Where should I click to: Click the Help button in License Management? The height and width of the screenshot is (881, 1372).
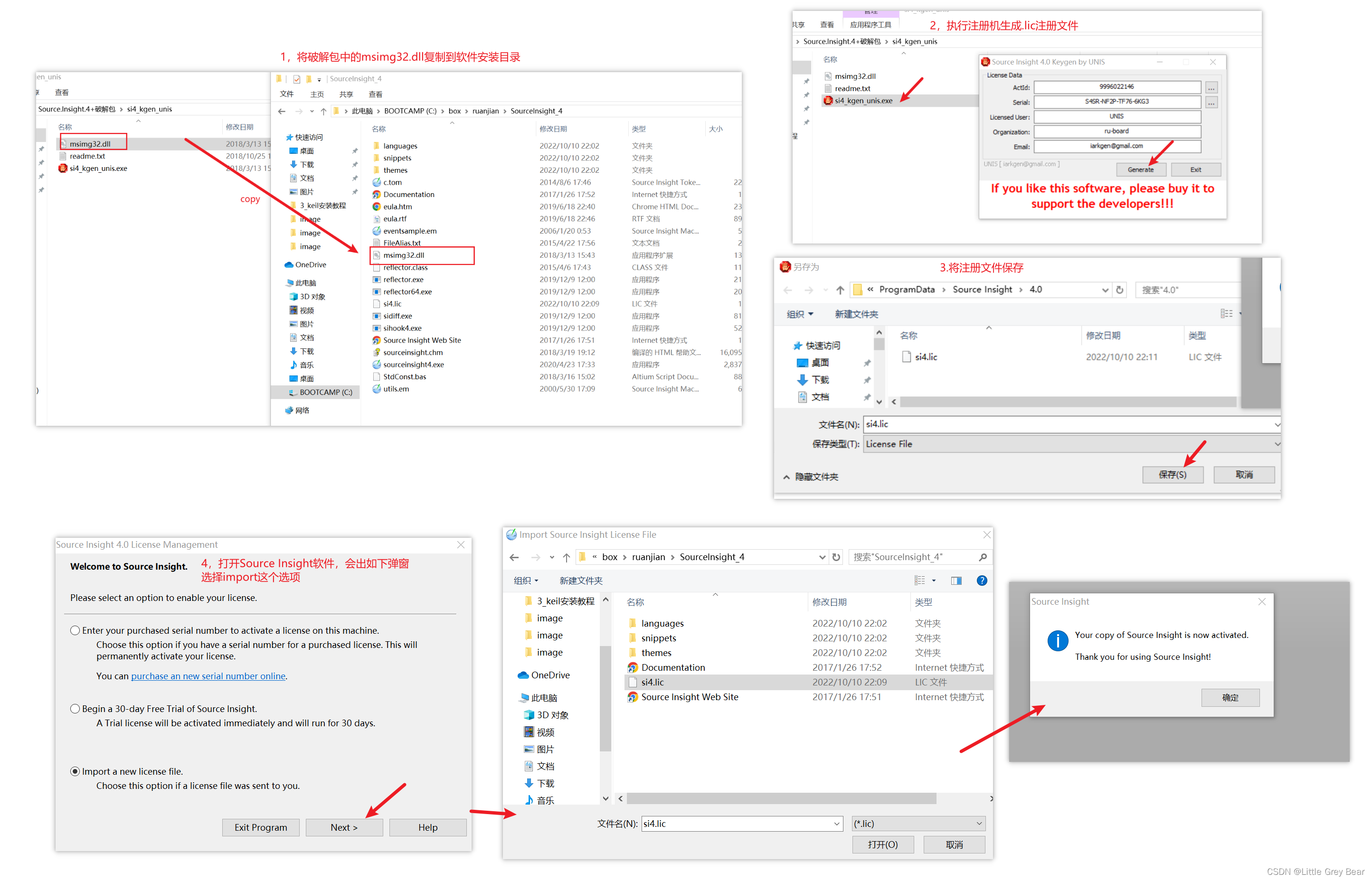pos(427,828)
